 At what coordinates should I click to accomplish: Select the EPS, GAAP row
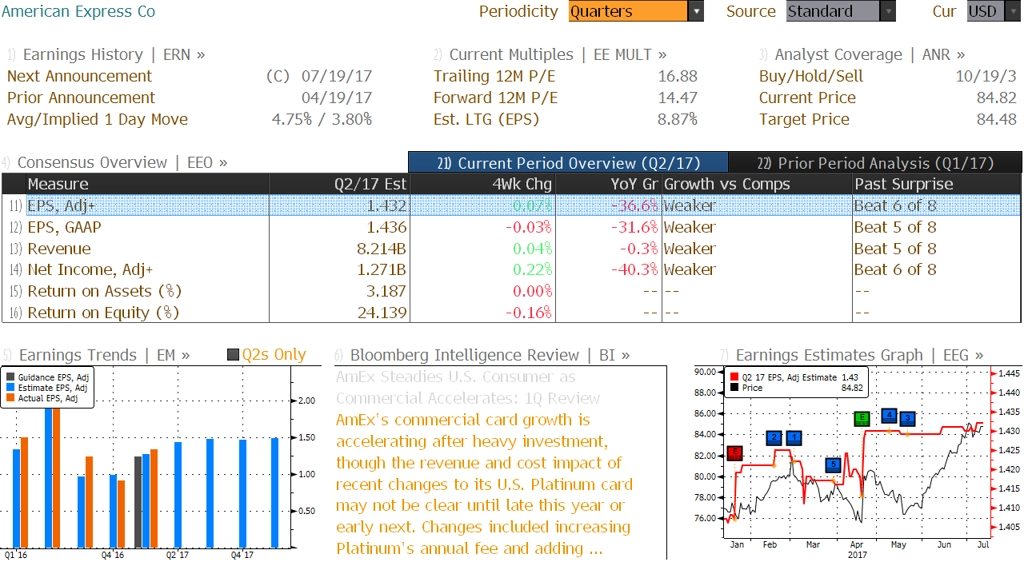pos(511,227)
